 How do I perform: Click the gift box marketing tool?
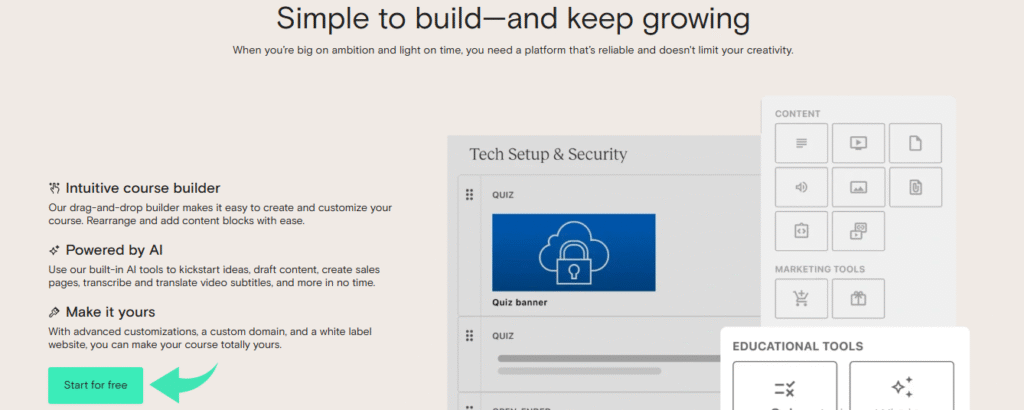click(858, 298)
